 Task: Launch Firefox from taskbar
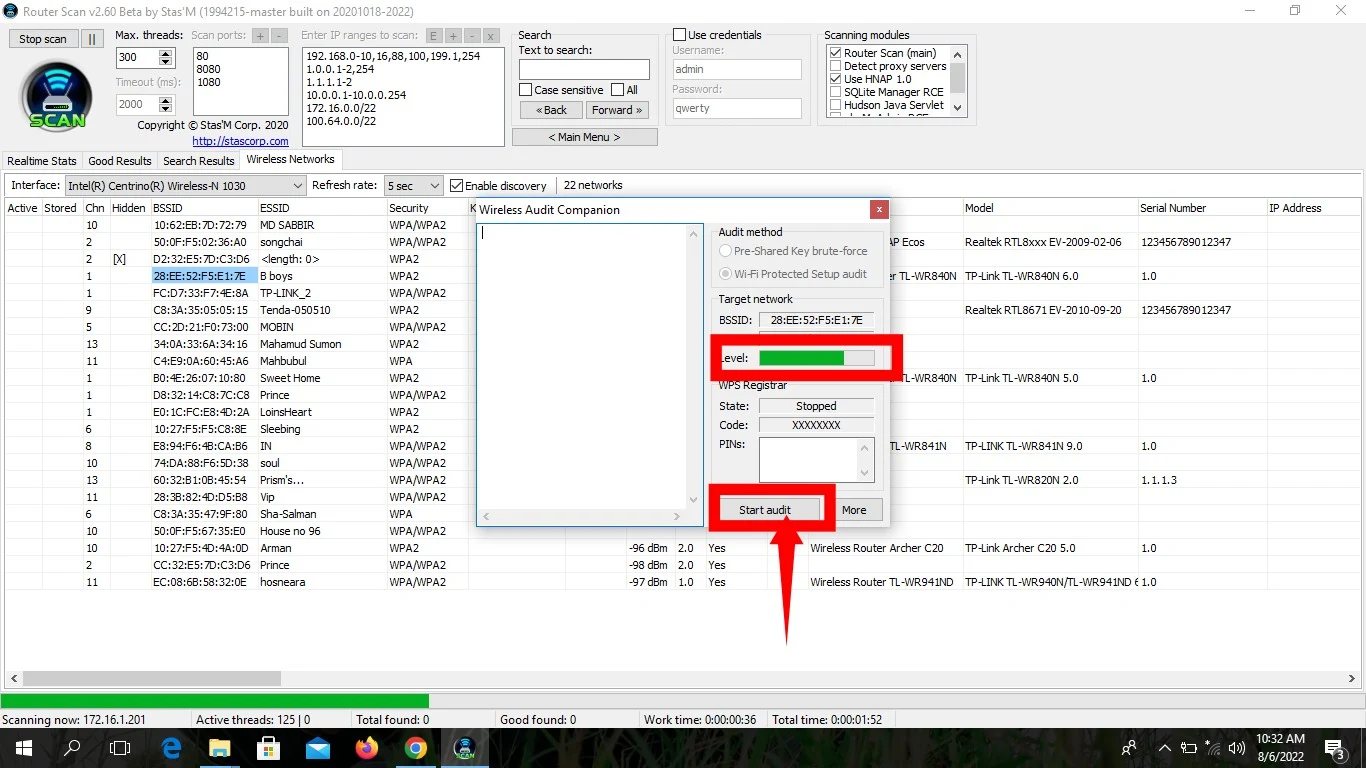pyautogui.click(x=367, y=748)
